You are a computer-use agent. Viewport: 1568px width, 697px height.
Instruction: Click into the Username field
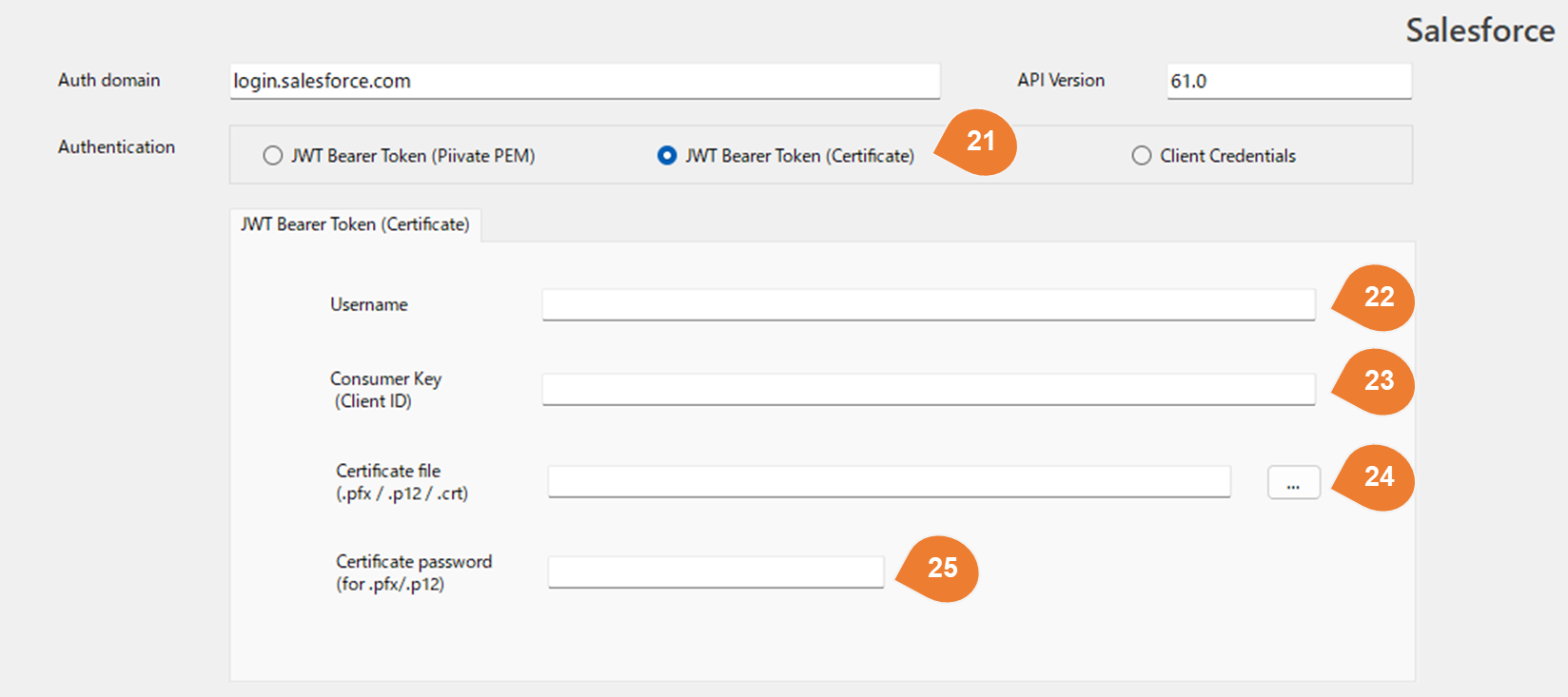point(928,305)
